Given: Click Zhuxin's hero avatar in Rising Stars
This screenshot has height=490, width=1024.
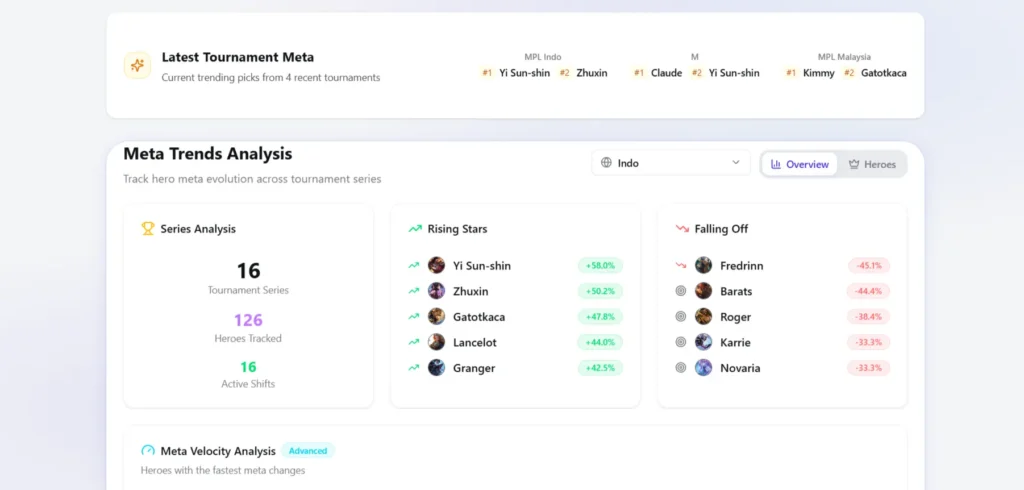Looking at the screenshot, I should (436, 291).
